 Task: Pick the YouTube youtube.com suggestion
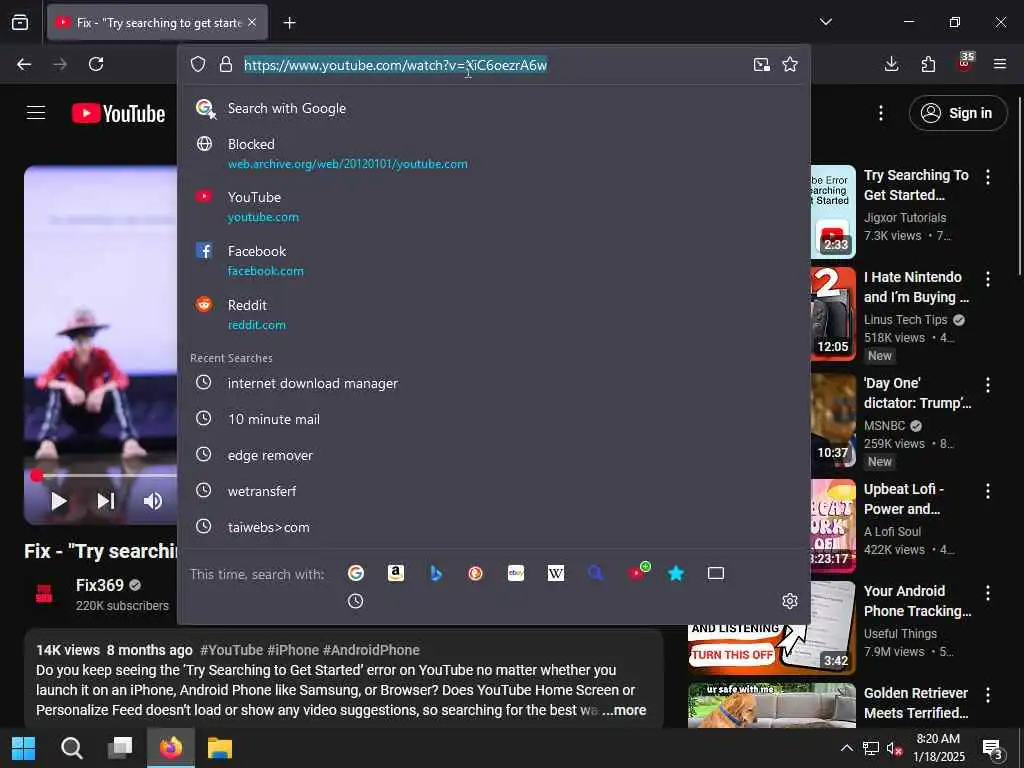point(494,206)
